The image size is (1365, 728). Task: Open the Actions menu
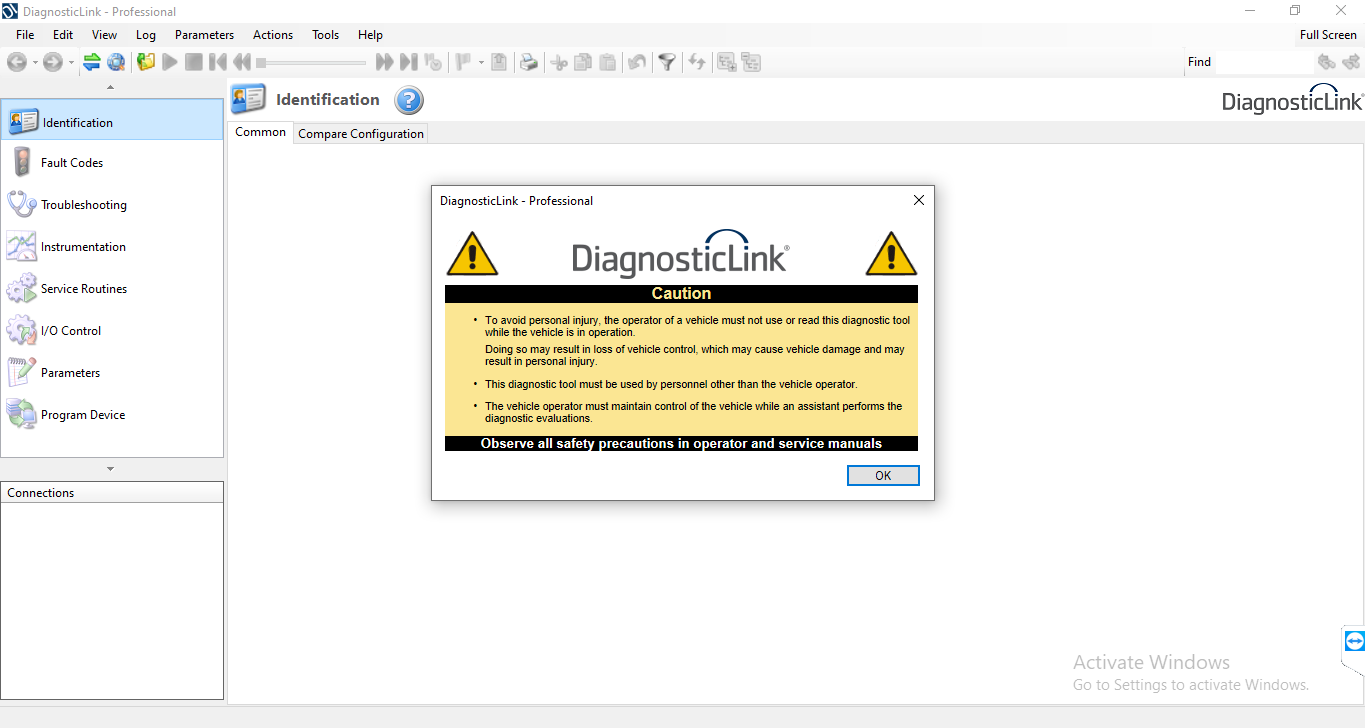point(273,34)
